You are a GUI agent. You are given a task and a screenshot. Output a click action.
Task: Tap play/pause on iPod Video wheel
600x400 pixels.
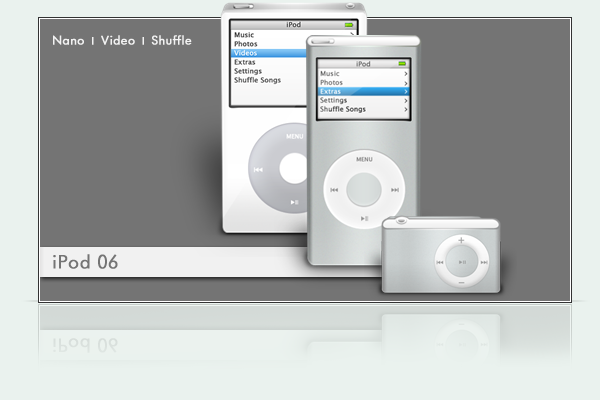pyautogui.click(x=294, y=202)
